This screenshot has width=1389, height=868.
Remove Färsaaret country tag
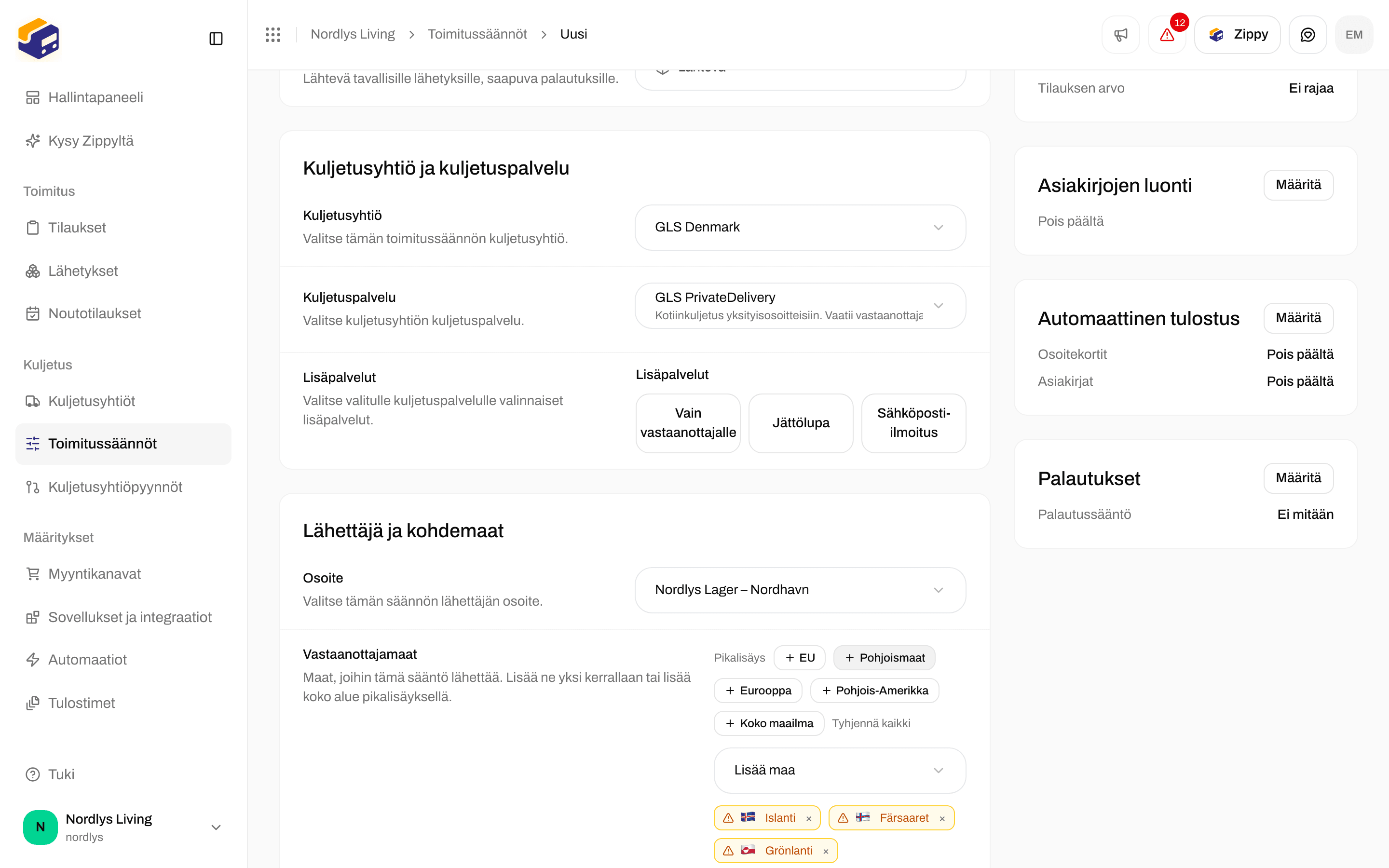[942, 819]
